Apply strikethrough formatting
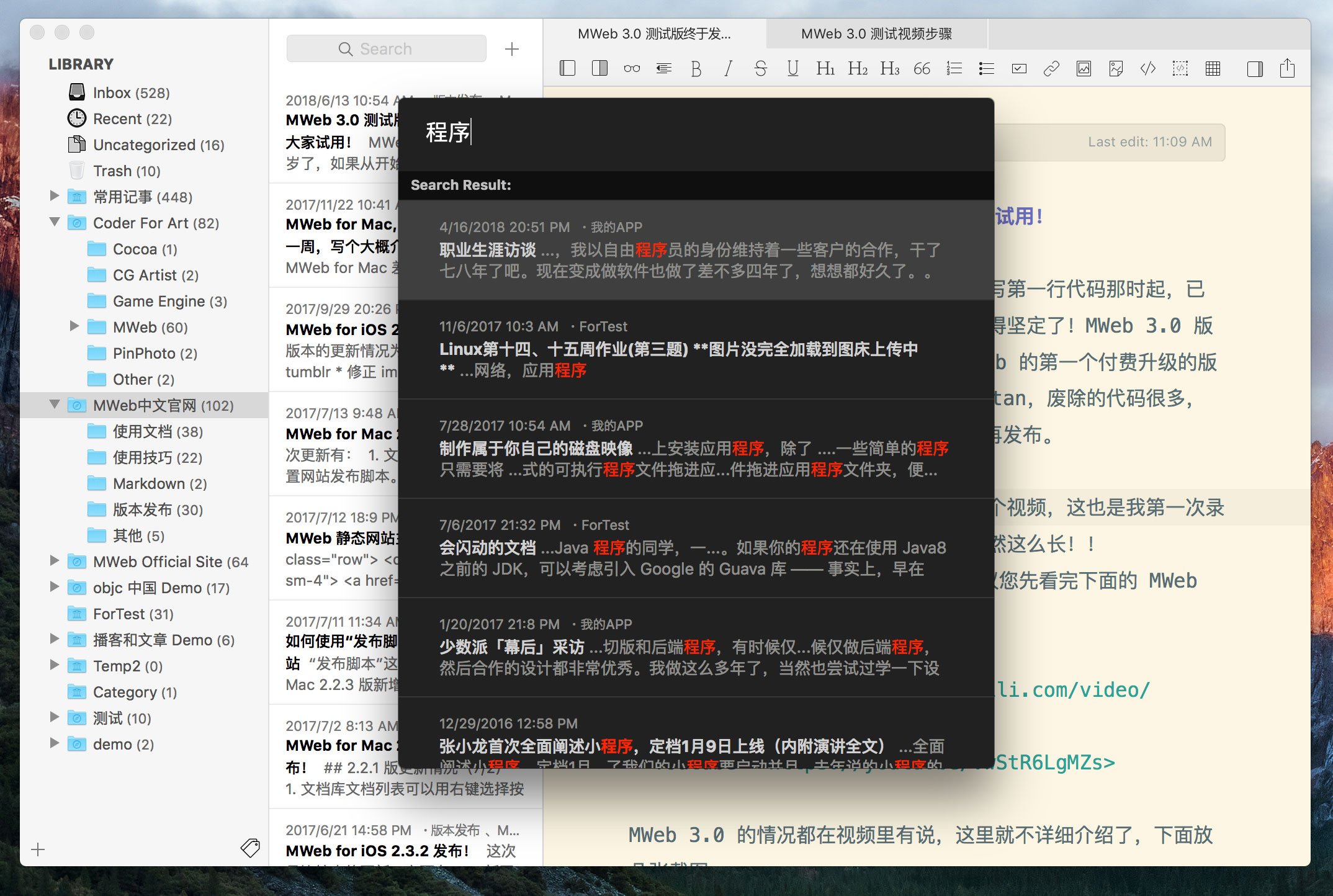1333x896 pixels. (761, 68)
